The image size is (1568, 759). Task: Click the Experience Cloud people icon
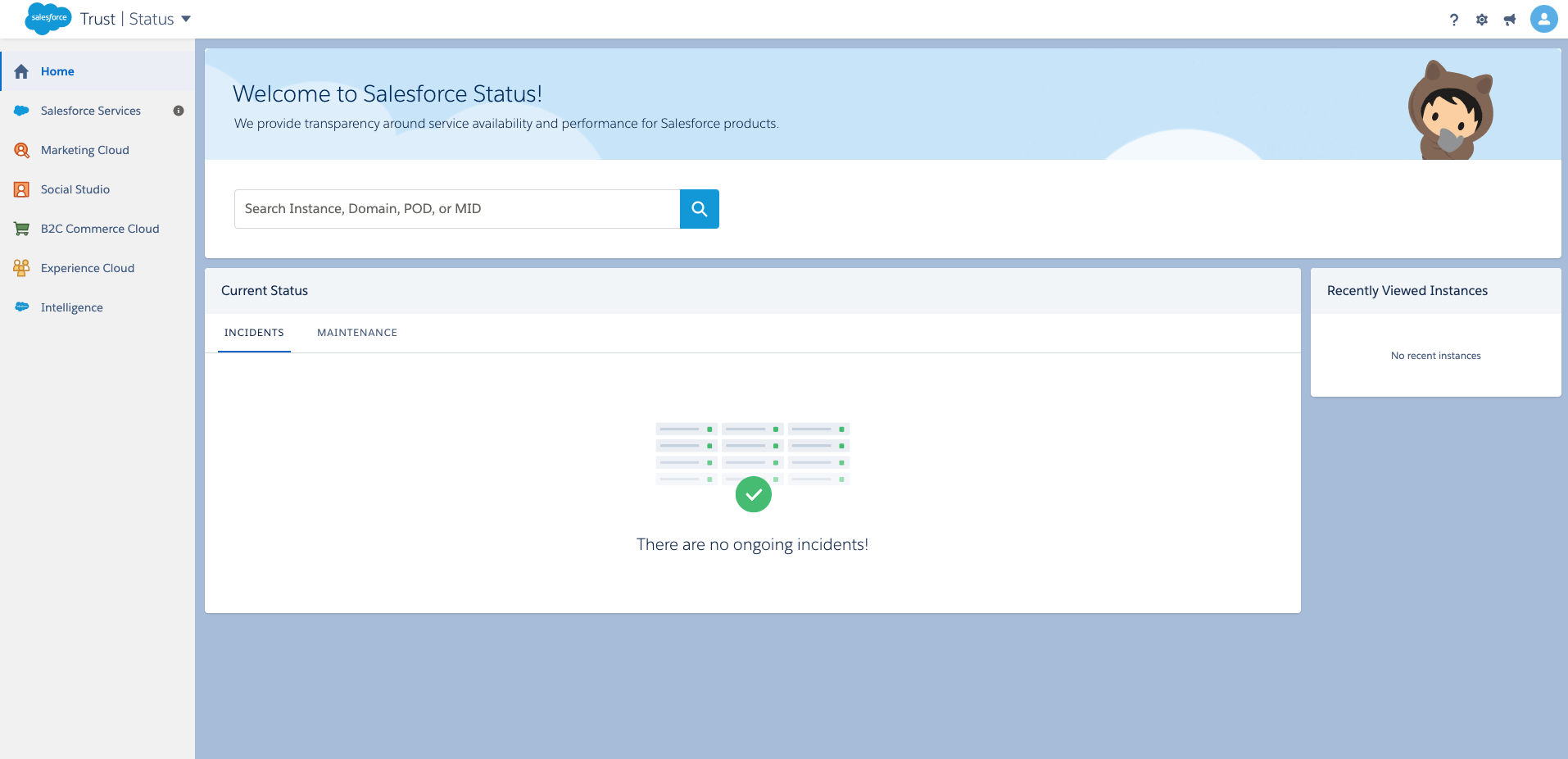21,268
